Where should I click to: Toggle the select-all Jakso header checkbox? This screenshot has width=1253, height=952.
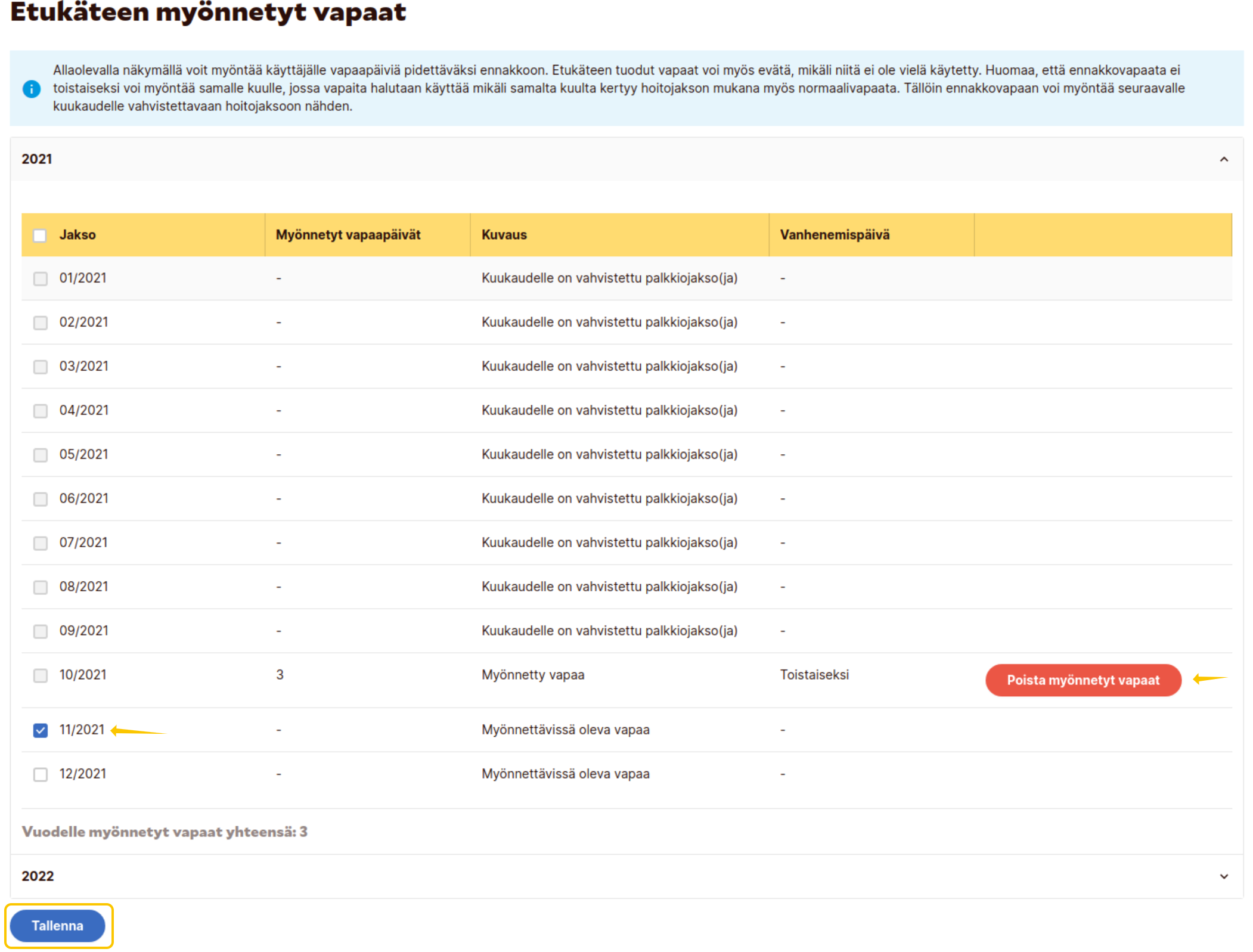40,235
